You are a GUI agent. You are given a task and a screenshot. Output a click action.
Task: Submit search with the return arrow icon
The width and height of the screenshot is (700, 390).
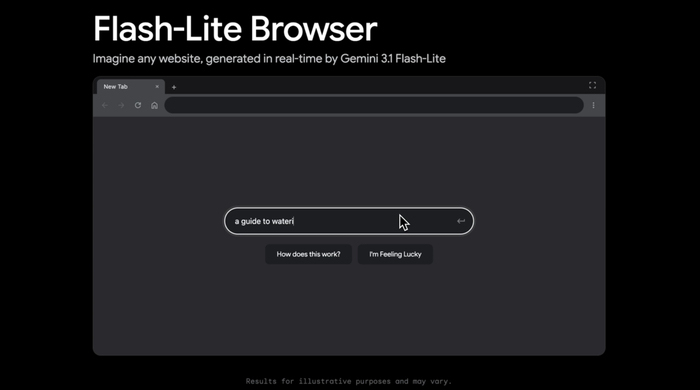click(461, 221)
